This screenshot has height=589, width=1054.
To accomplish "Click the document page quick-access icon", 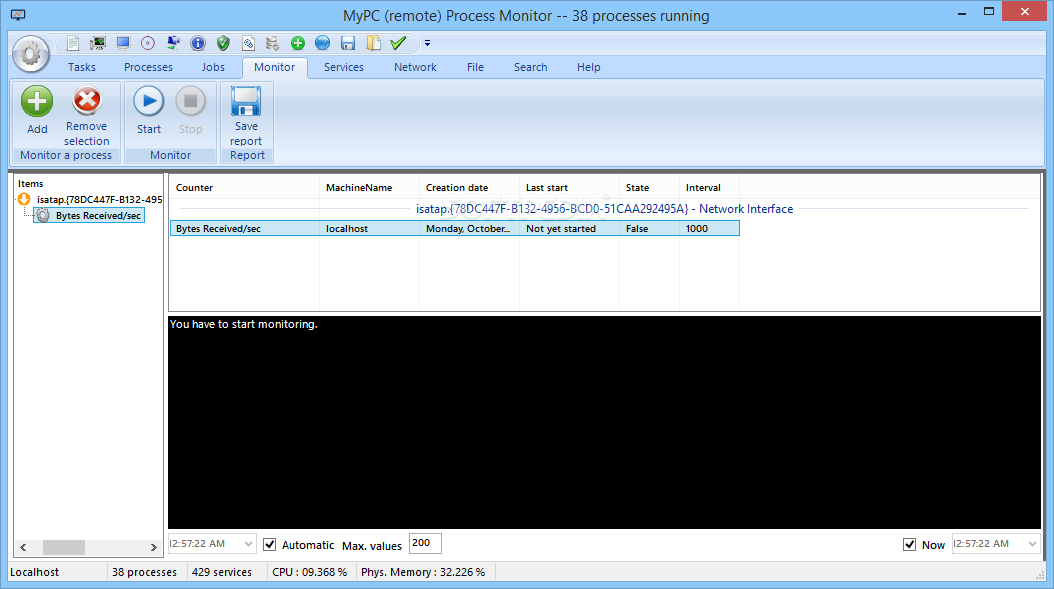I will pos(73,43).
